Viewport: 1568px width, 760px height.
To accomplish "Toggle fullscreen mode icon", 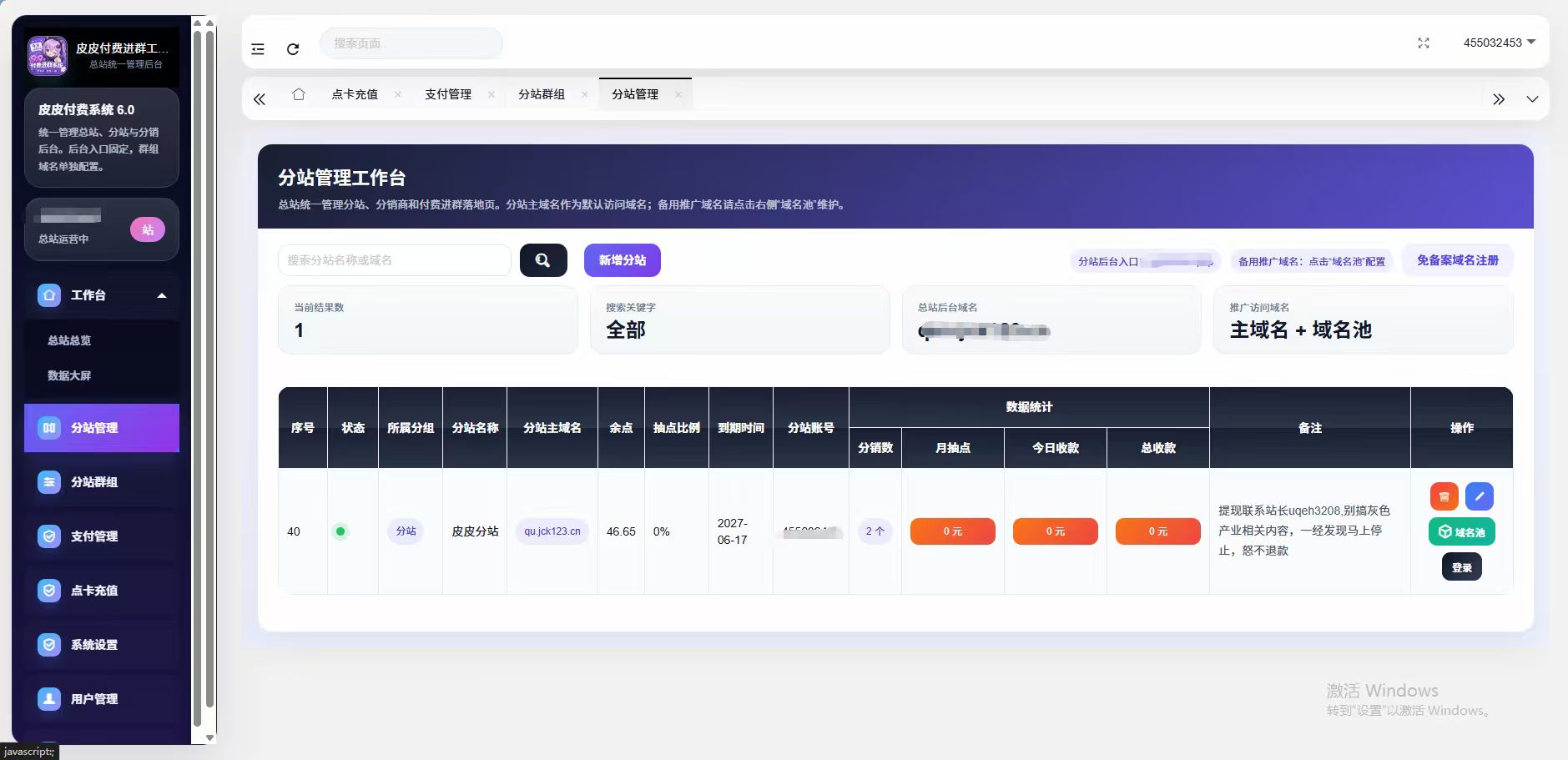I will coord(1424,43).
